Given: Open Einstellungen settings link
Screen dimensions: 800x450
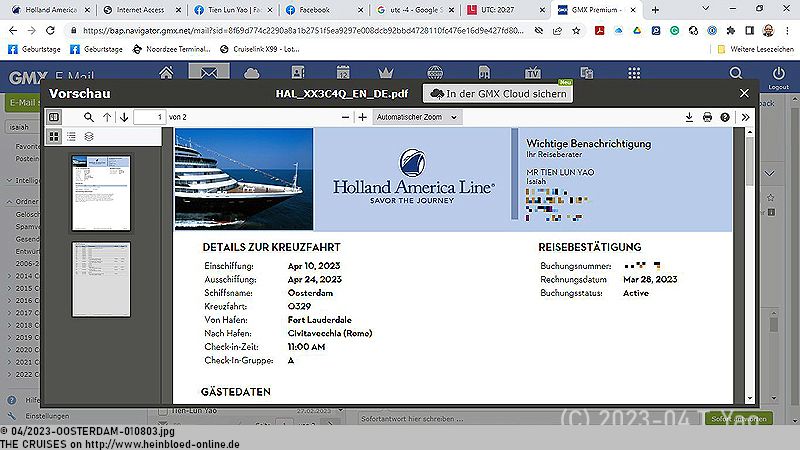Looking at the screenshot, I should (x=47, y=416).
